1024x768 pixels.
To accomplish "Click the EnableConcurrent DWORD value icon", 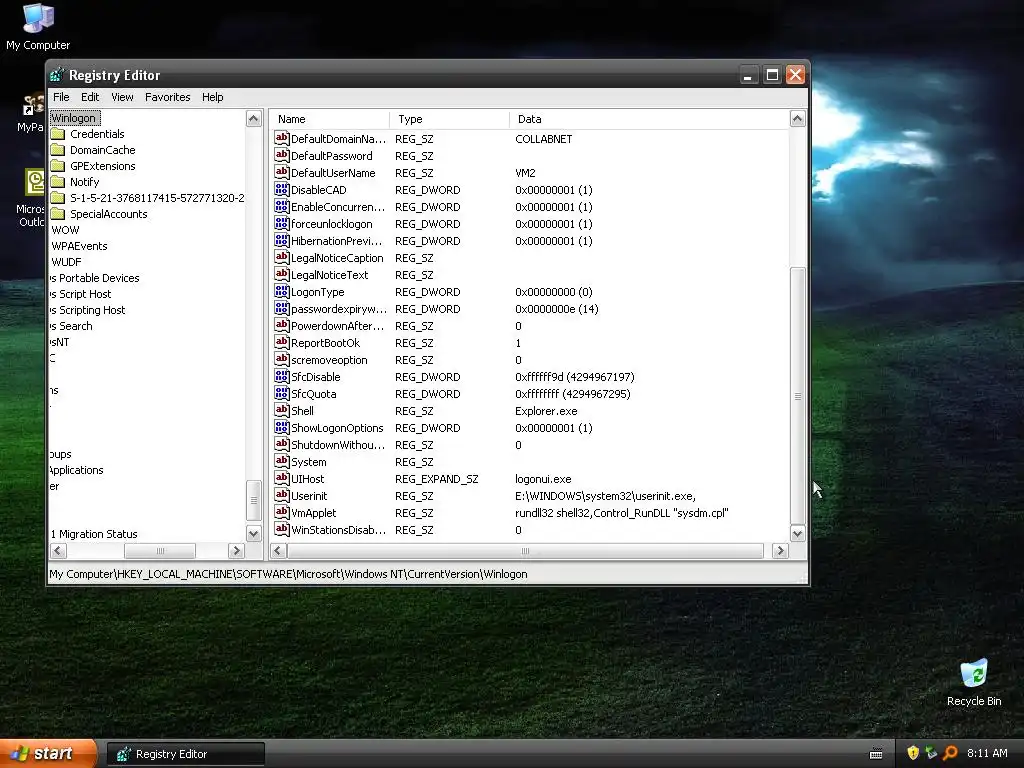I will (x=281, y=206).
